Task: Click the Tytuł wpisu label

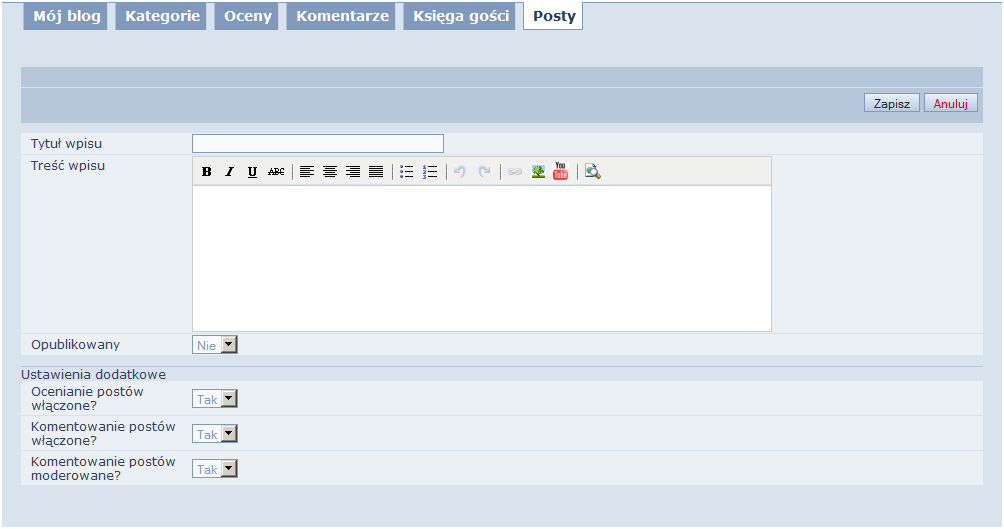Action: (67, 143)
